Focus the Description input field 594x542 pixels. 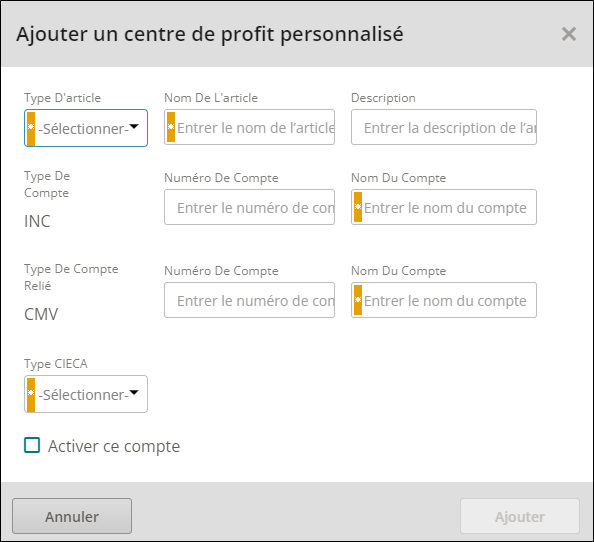[444, 127]
